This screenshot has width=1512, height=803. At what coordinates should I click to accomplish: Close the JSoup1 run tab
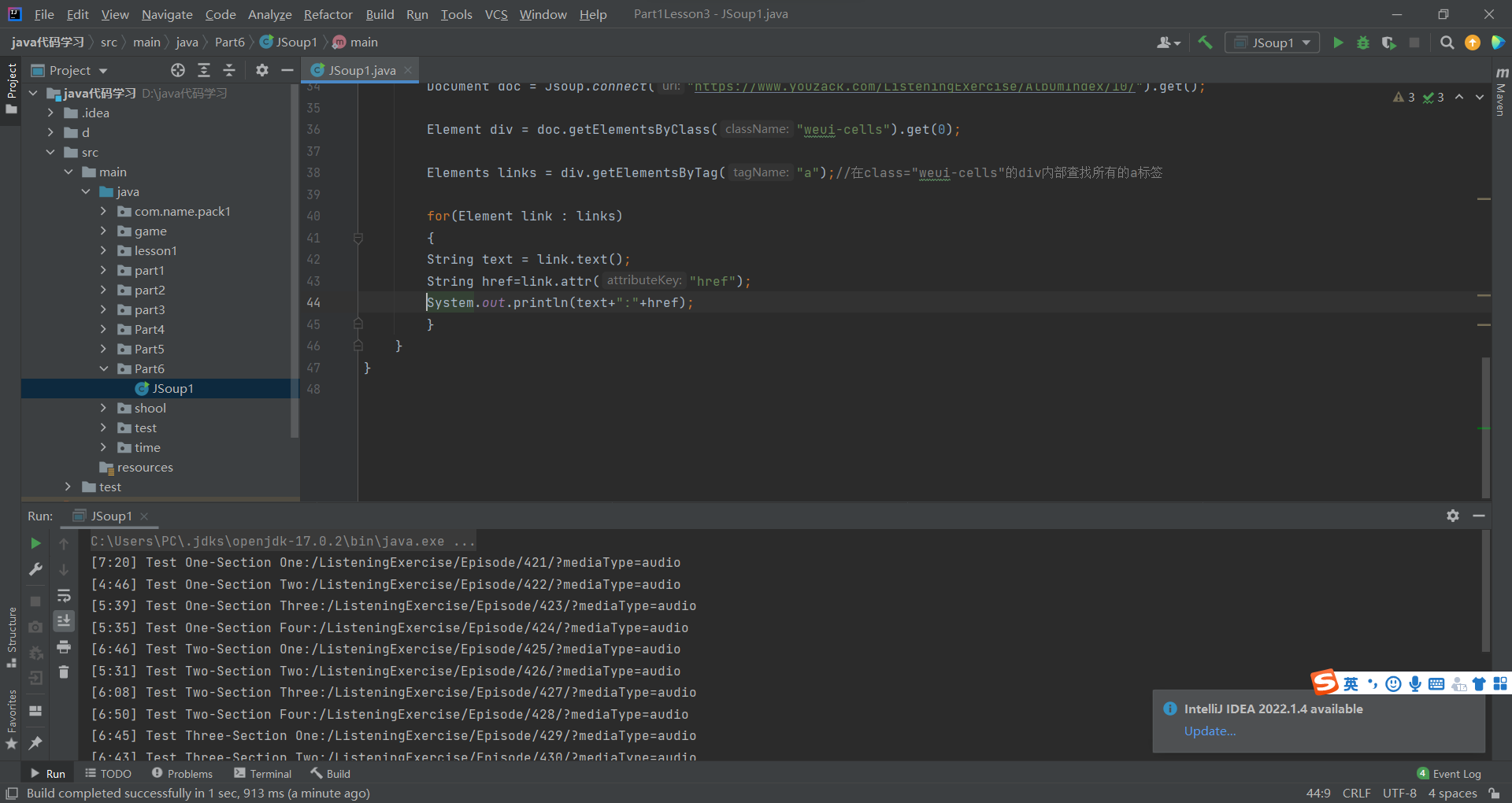coord(144,516)
